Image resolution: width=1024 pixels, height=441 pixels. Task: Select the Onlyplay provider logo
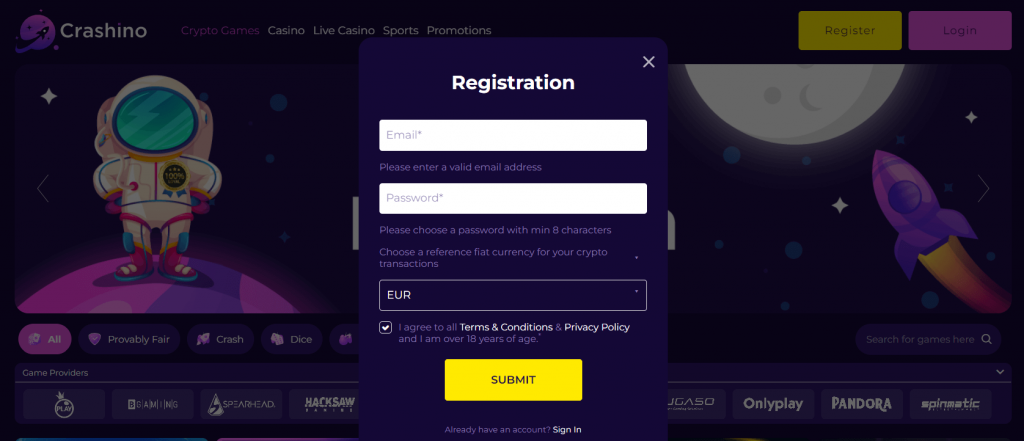(x=773, y=404)
